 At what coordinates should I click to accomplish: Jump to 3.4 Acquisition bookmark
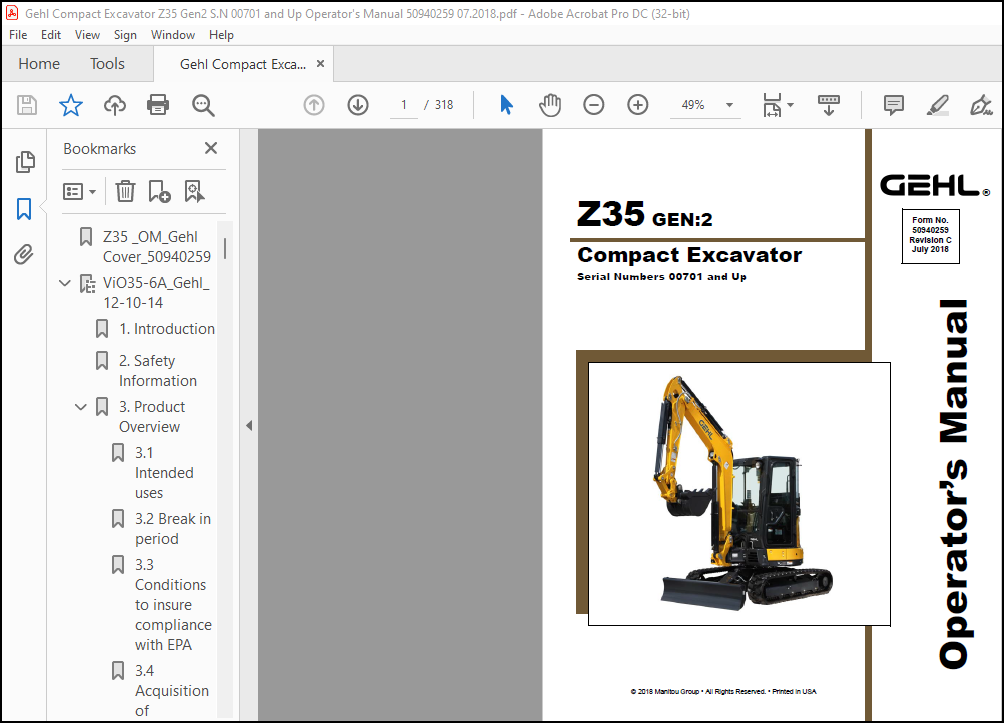tap(172, 690)
